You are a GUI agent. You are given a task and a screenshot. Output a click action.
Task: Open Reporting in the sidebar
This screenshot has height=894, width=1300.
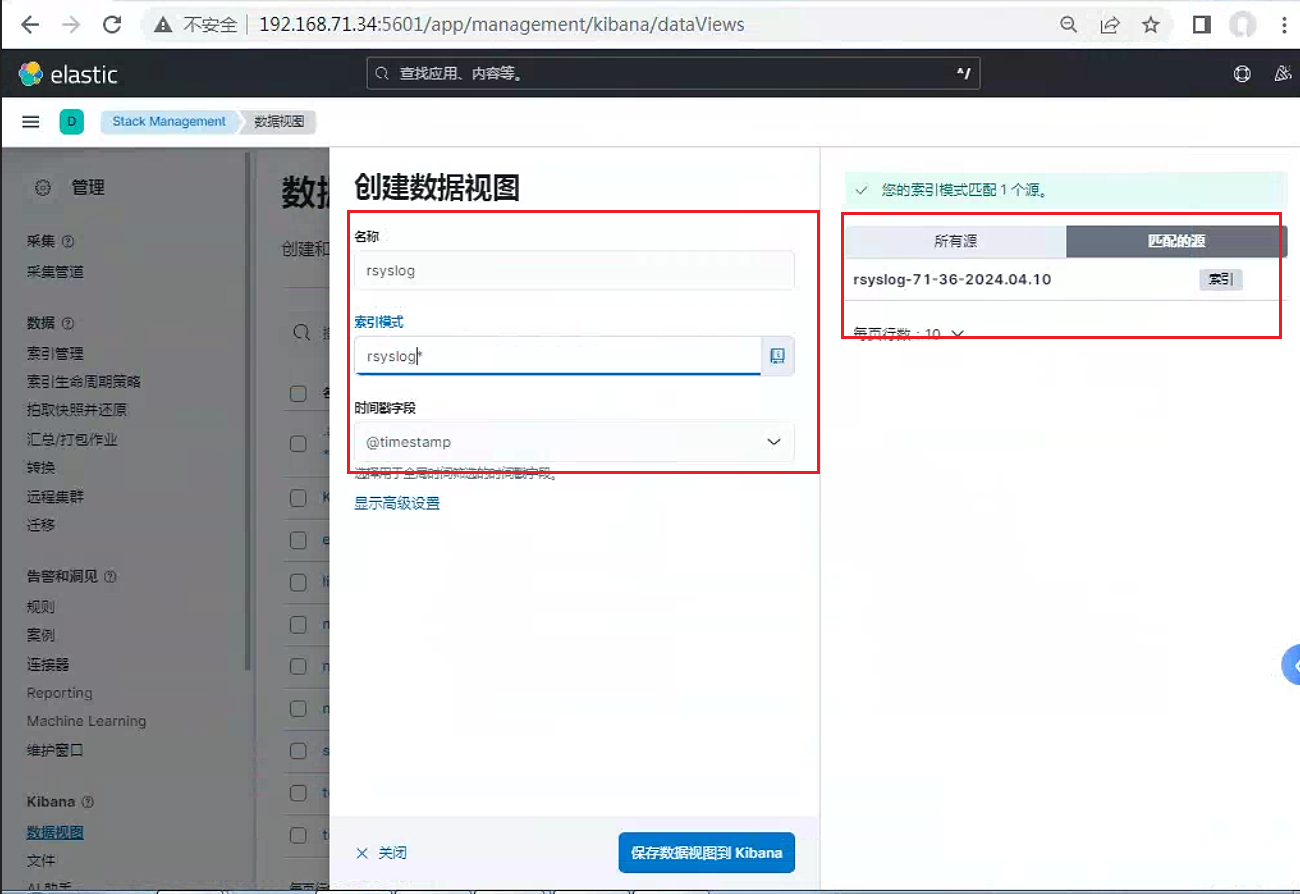pyautogui.click(x=60, y=693)
